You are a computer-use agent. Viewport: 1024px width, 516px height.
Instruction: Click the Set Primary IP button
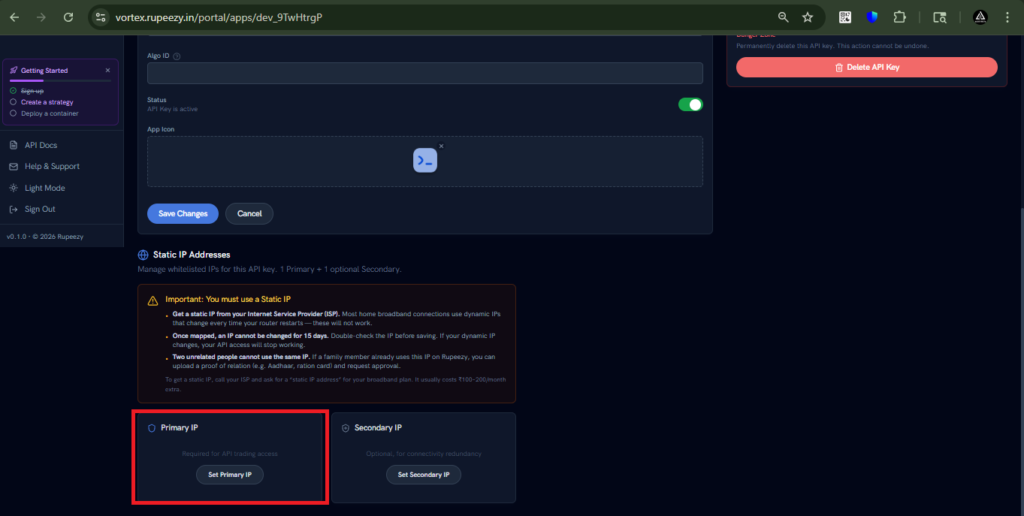click(x=230, y=474)
